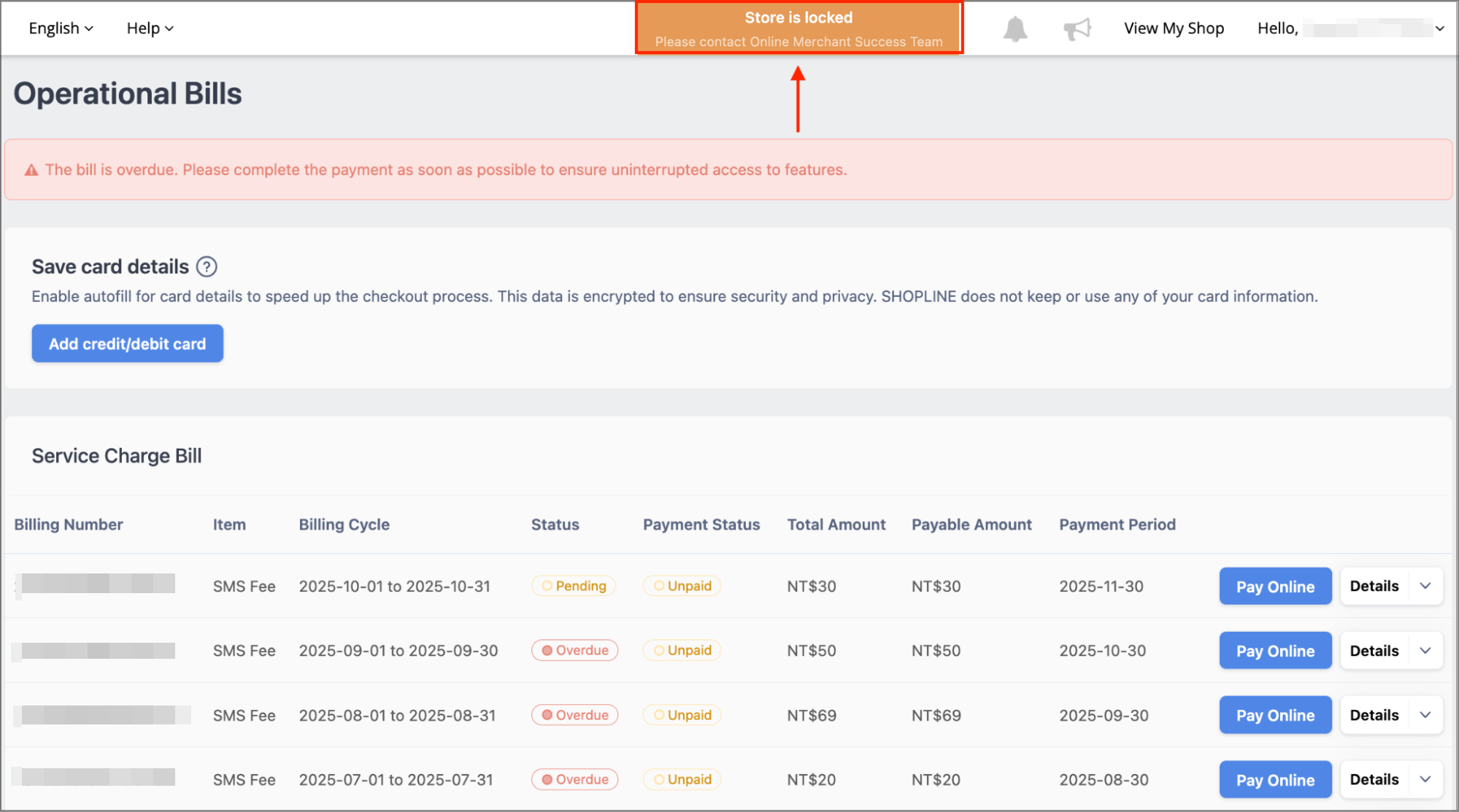
Task: Click the Service Charge Bill heading
Action: pos(117,456)
